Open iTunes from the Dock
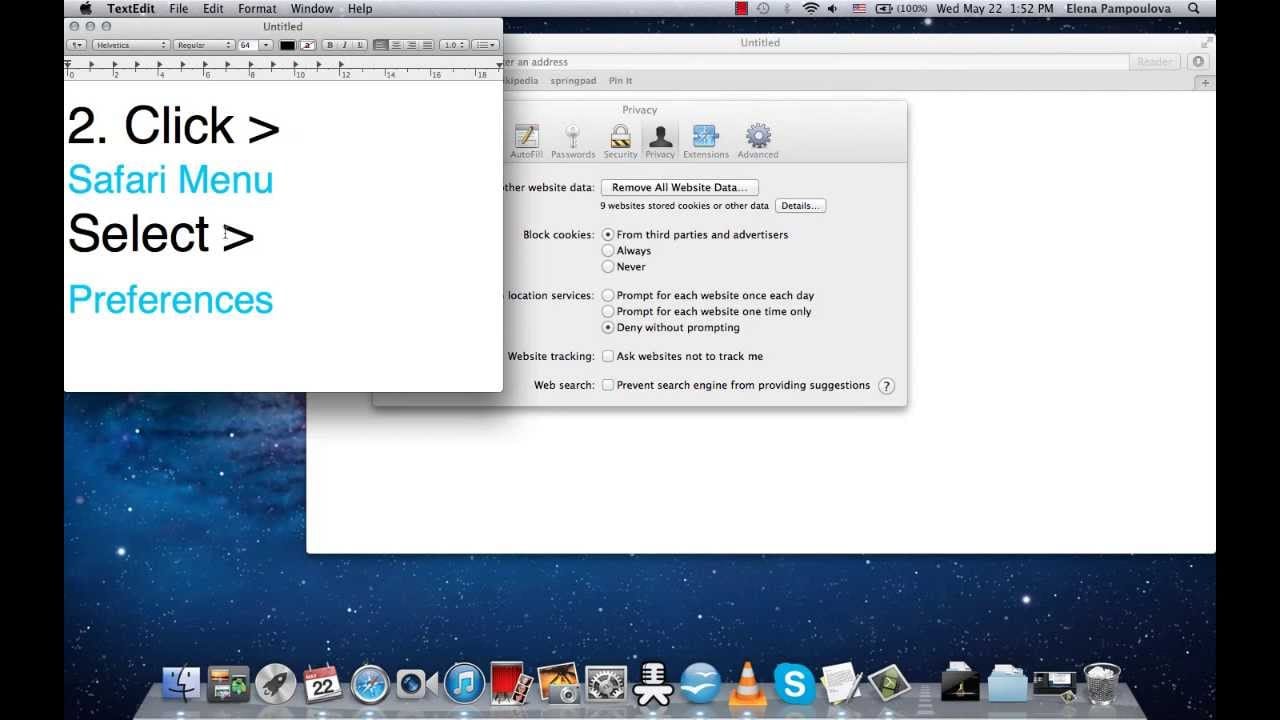The width and height of the screenshot is (1280, 720). tap(464, 684)
